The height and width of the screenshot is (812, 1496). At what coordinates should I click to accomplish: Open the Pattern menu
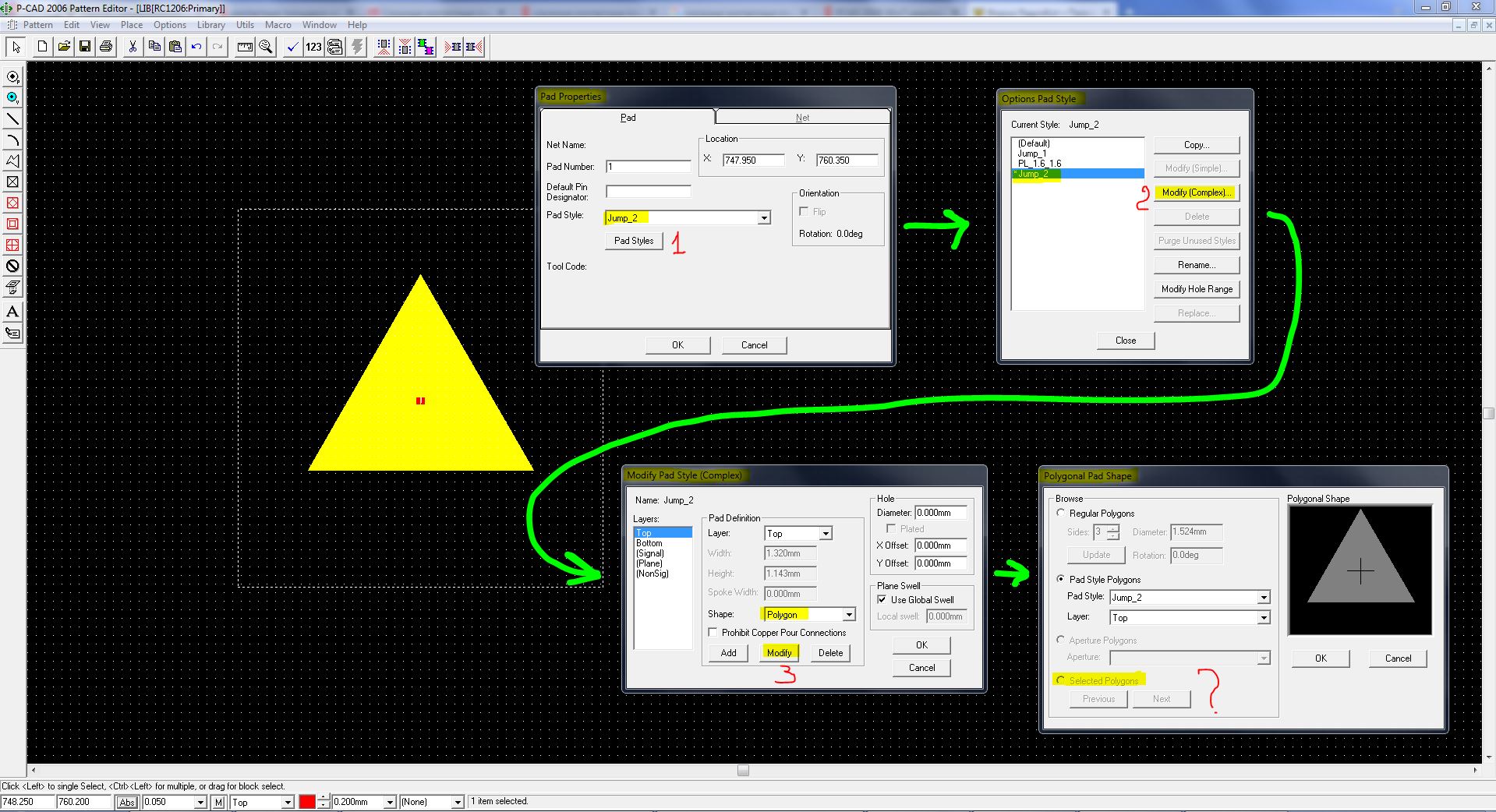[38, 25]
